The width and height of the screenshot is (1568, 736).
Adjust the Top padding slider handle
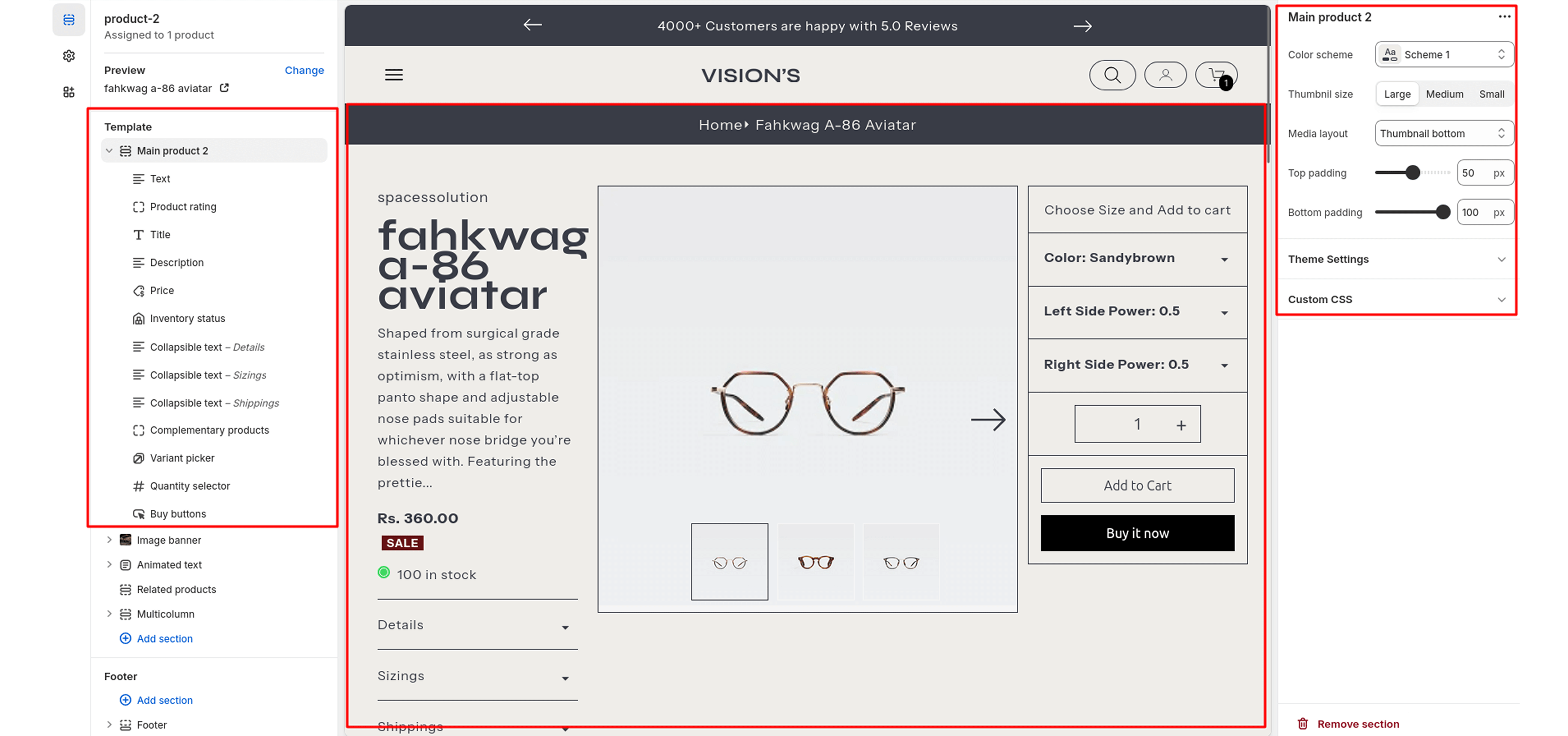click(1413, 173)
